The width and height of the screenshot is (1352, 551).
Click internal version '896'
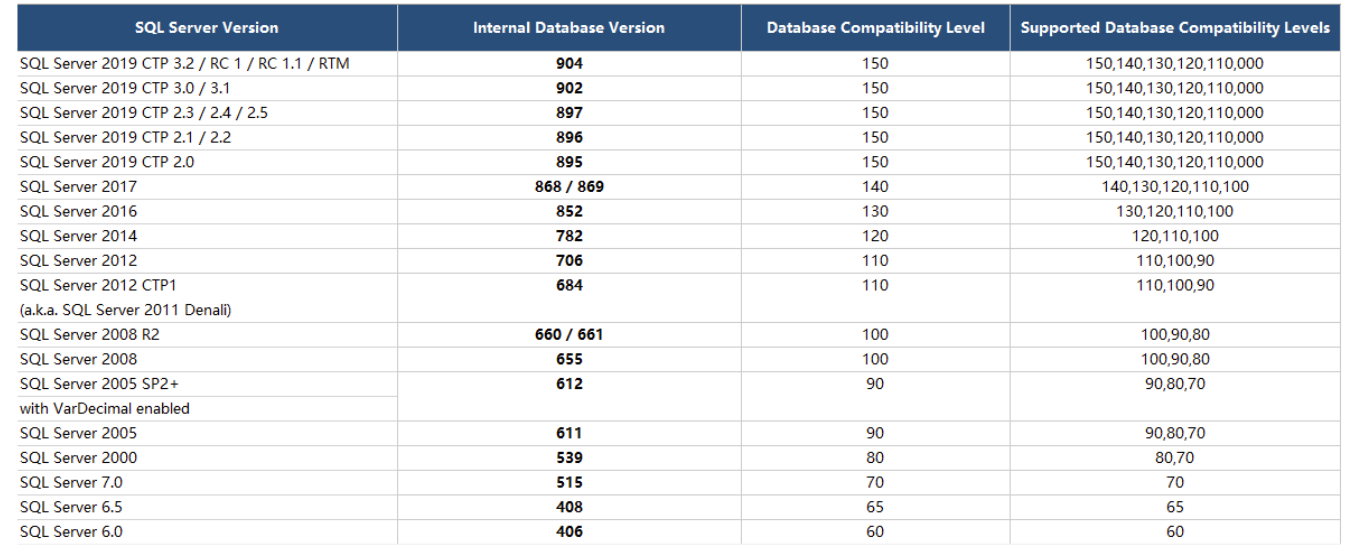point(569,137)
